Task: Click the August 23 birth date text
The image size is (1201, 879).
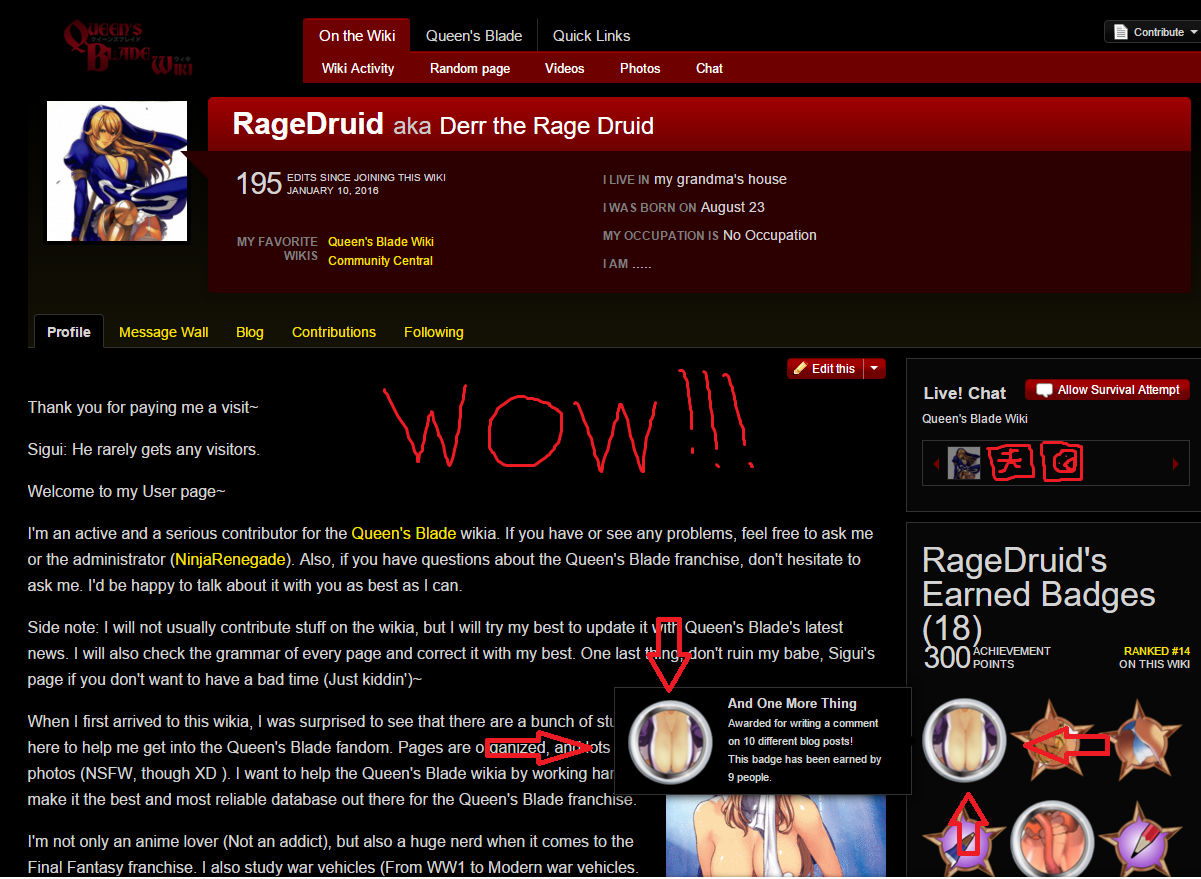Action: 732,207
